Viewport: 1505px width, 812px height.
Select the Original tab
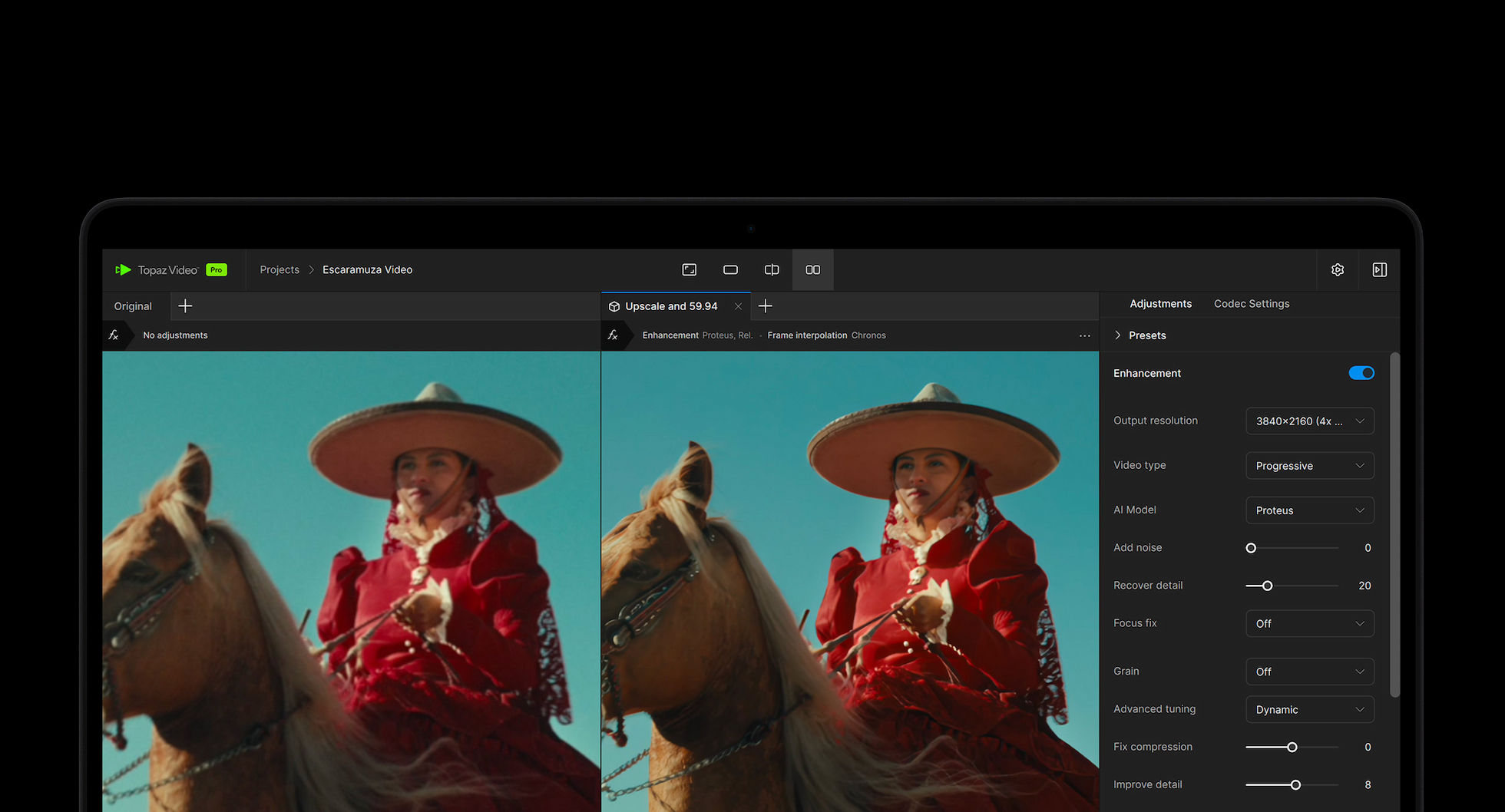click(x=132, y=305)
